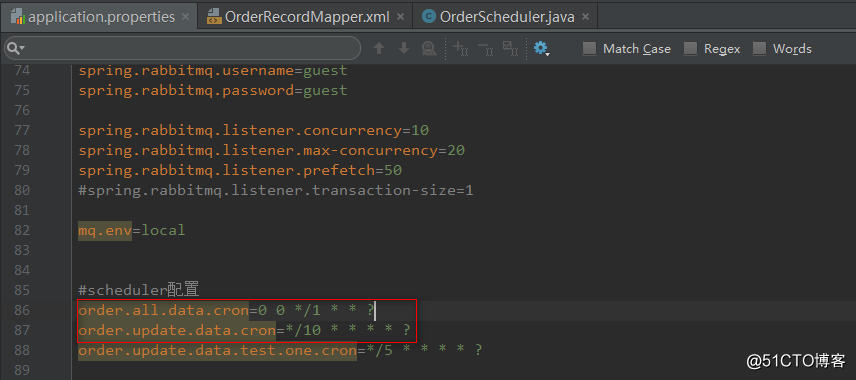
Task: Click the cron value '*/10 * * * * ?'
Action: coord(347,330)
